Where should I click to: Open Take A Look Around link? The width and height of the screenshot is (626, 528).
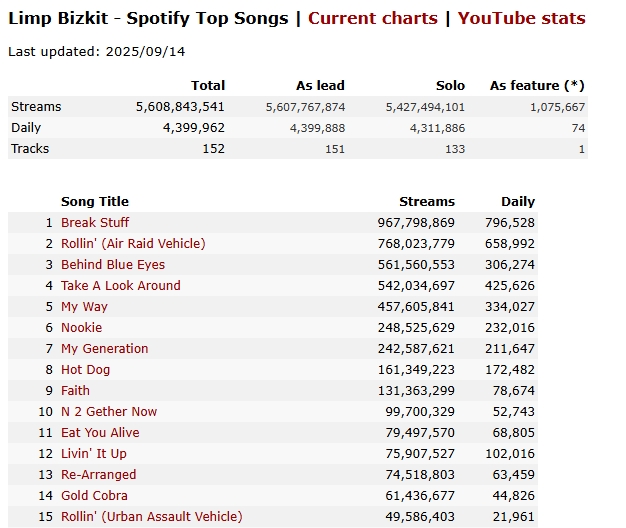[x=121, y=285]
